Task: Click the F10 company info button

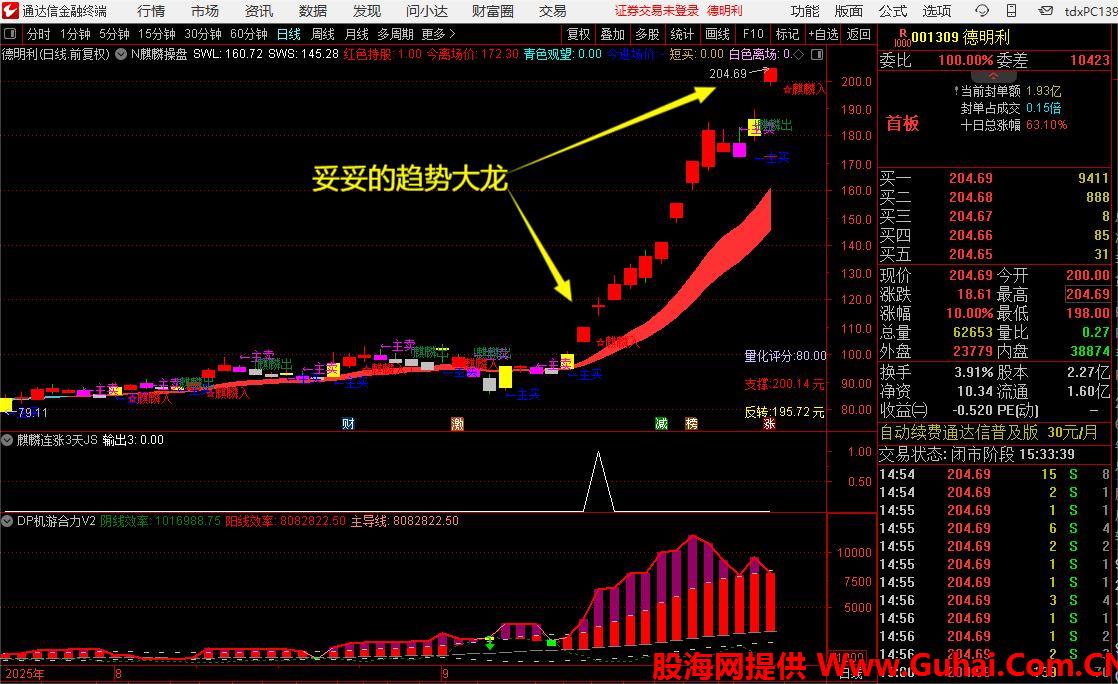Action: [x=753, y=34]
